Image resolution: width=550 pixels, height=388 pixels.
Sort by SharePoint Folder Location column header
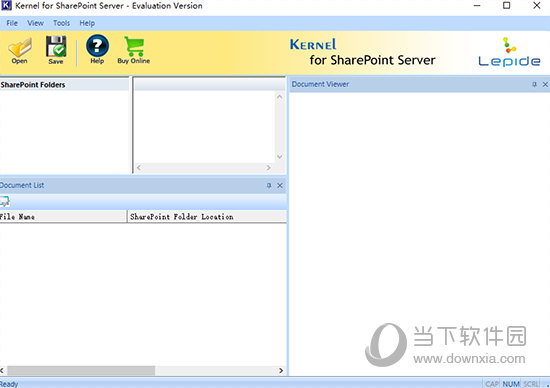pos(207,216)
